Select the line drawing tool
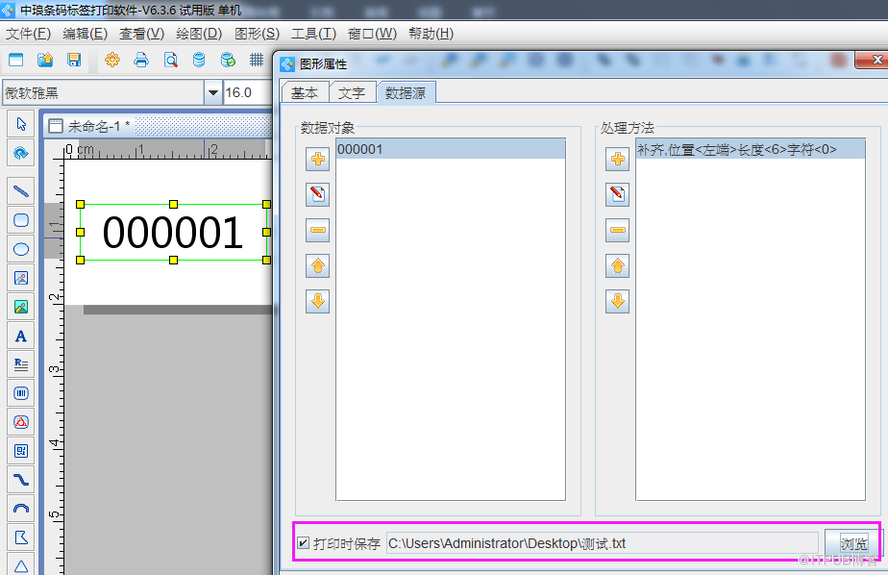This screenshot has width=888, height=575. click(x=20, y=191)
